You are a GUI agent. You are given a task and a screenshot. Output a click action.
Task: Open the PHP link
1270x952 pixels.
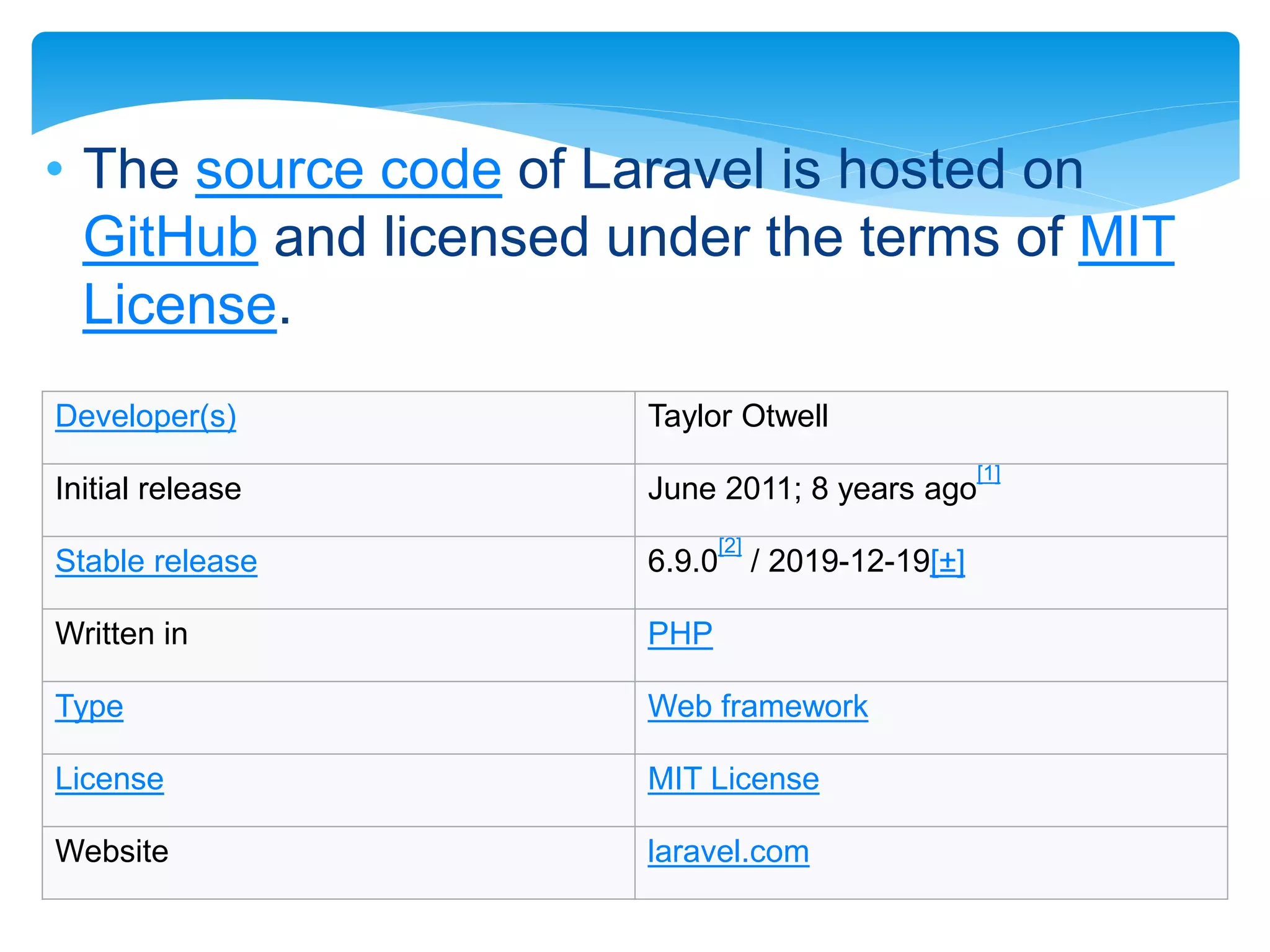click(x=680, y=634)
